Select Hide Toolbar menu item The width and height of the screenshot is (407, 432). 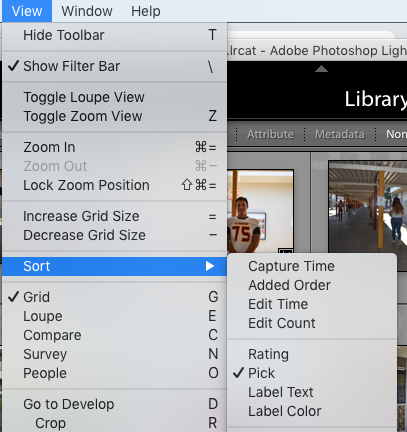(114, 35)
